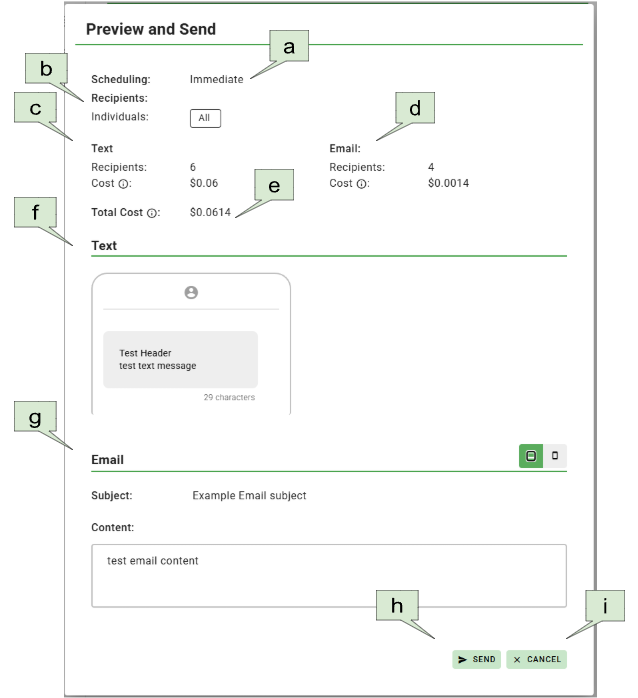Click callout marker h

coord(397,605)
